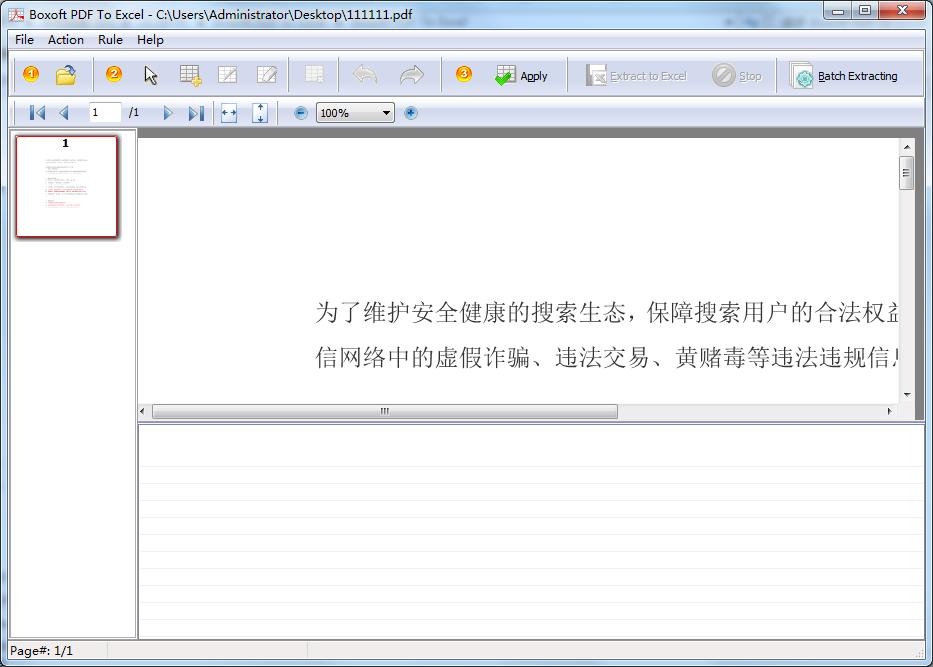933x667 pixels.
Task: Click the zoom in plus icon
Action: pyautogui.click(x=411, y=113)
